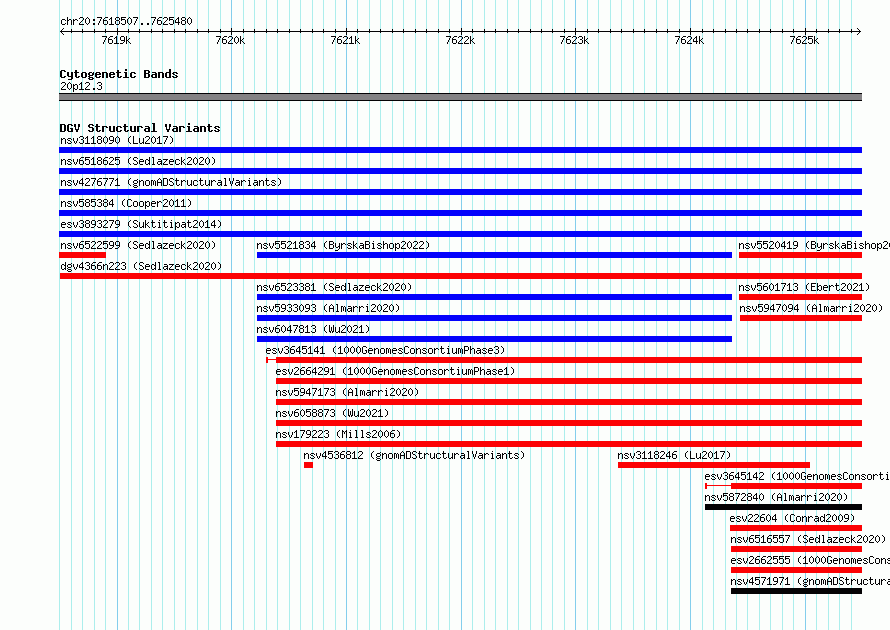Click esv22604 (Conrad2009) label

coord(792,518)
